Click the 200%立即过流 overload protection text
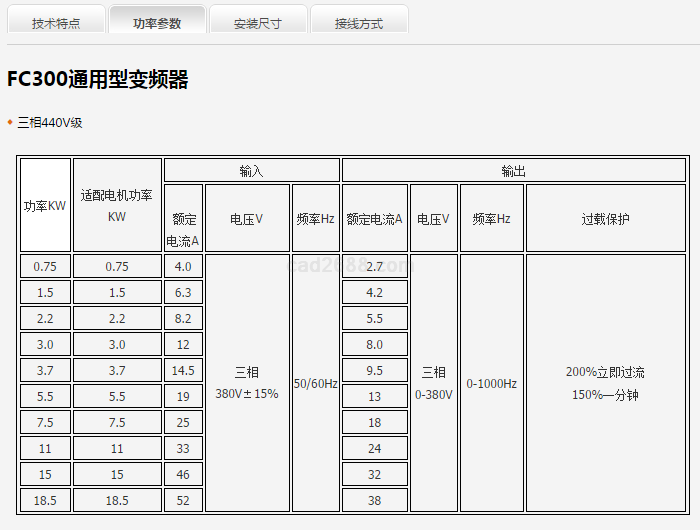The width and height of the screenshot is (700, 530). pos(605,372)
